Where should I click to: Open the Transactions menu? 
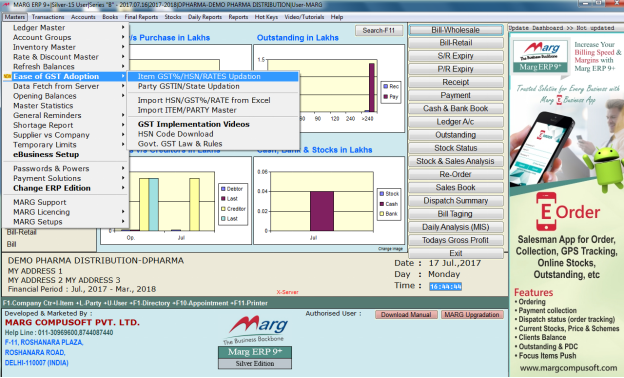pyautogui.click(x=48, y=17)
